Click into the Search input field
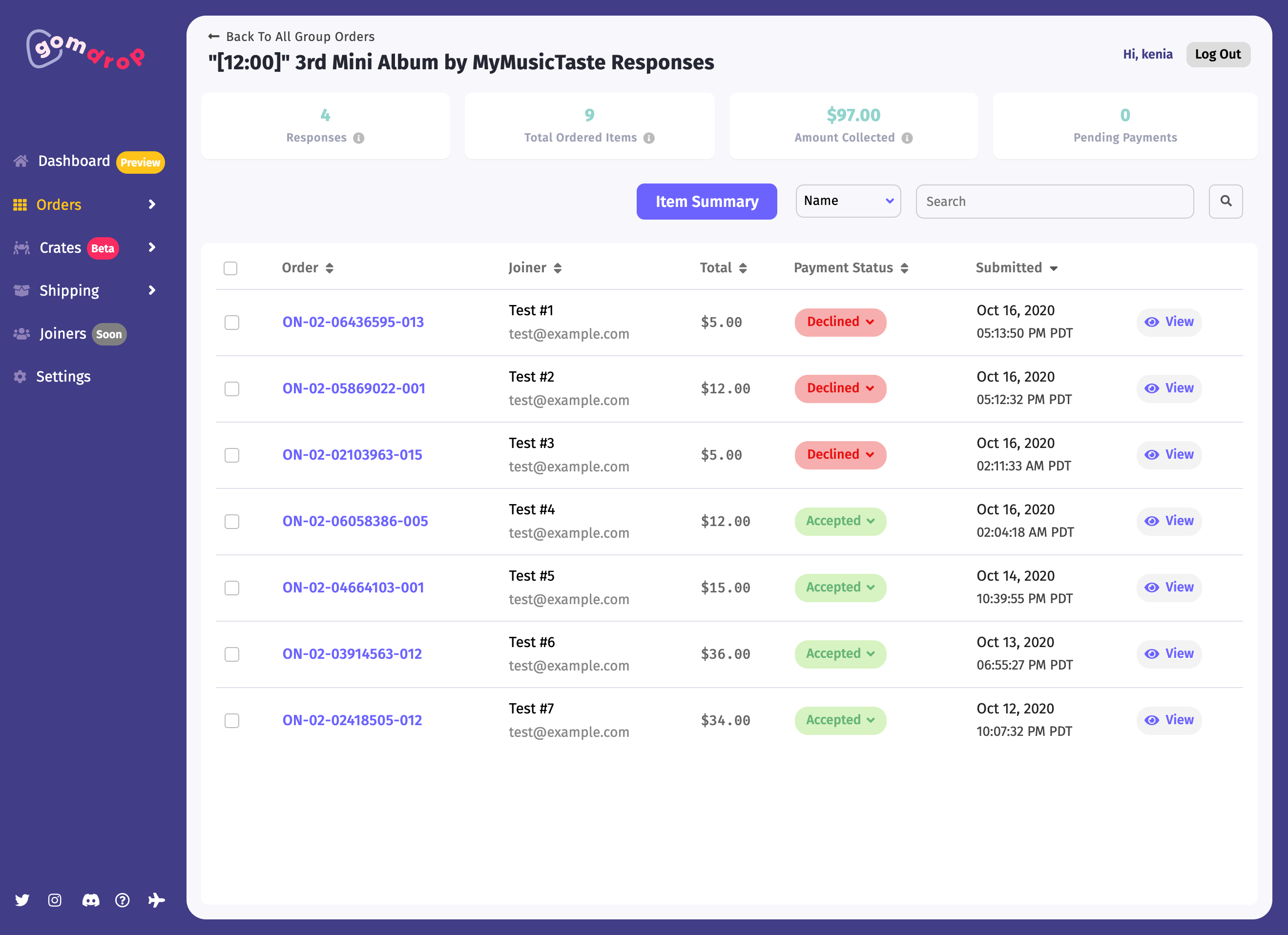 1055,202
